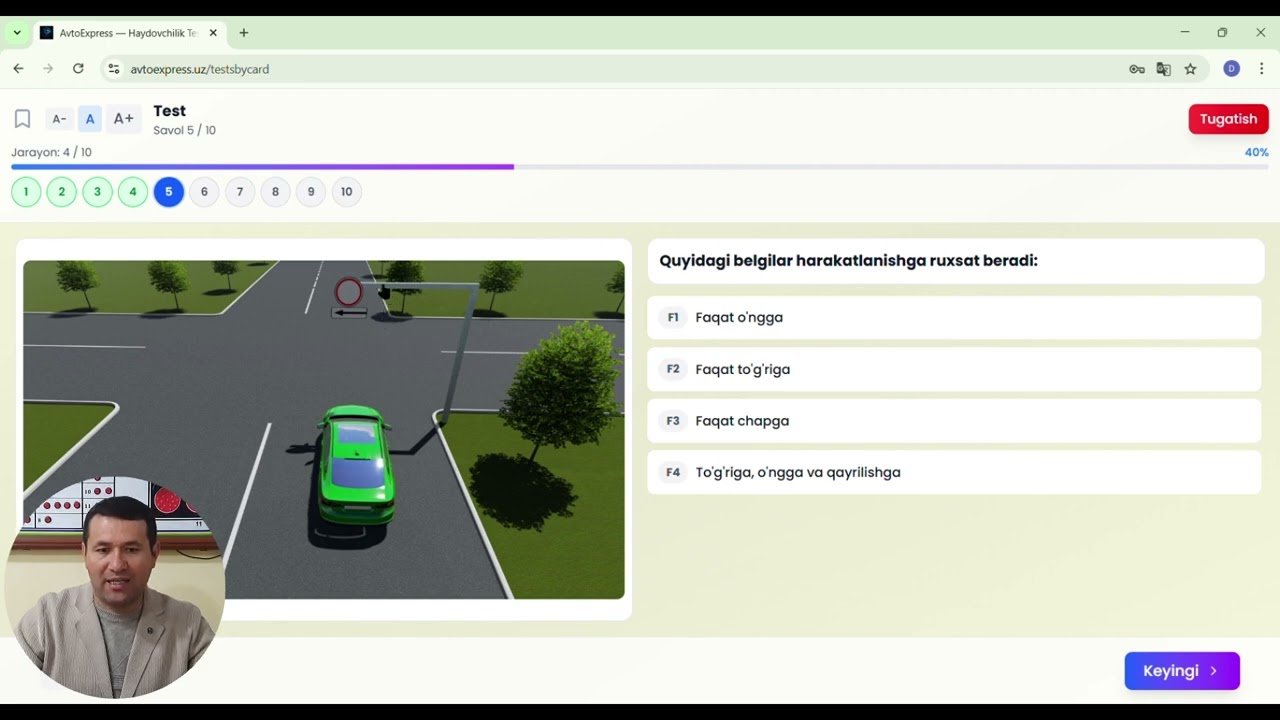Click the 40% progress label
The height and width of the screenshot is (720, 1280).
click(x=1256, y=152)
